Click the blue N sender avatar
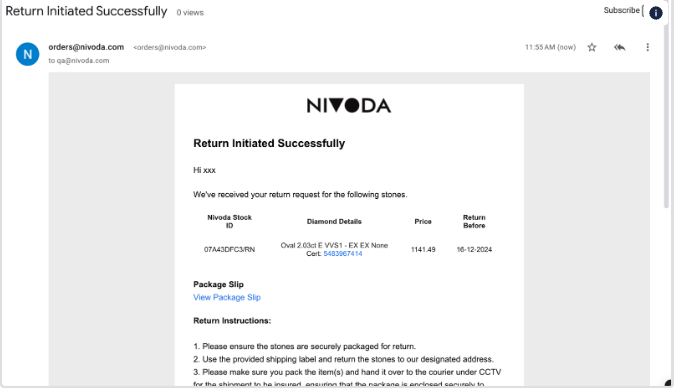This screenshot has height=390, width=677. tap(28, 54)
